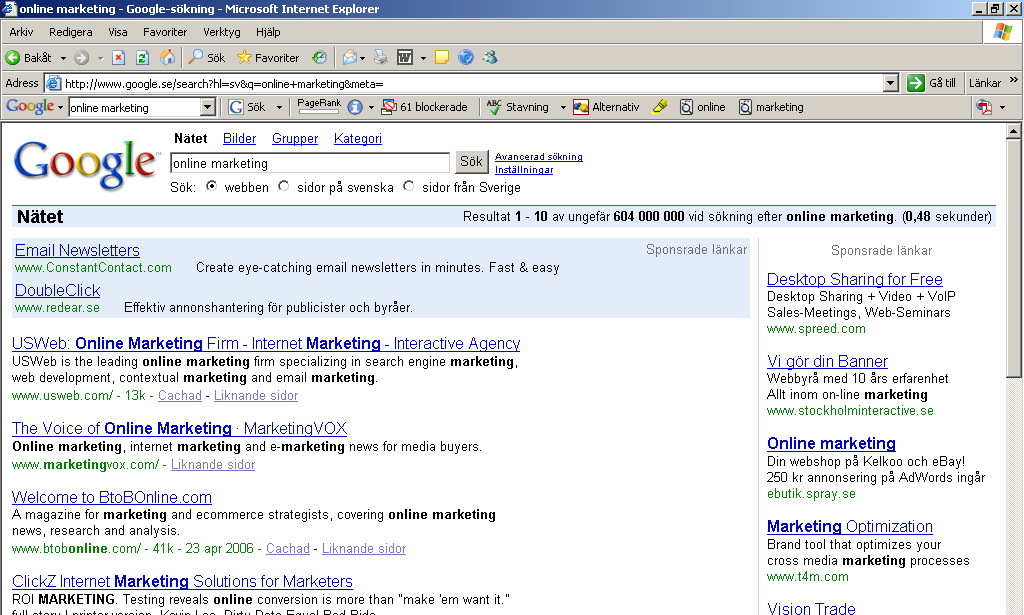Find the word 'marketing' on the page
This screenshot has height=615, width=1024.
coord(771,107)
